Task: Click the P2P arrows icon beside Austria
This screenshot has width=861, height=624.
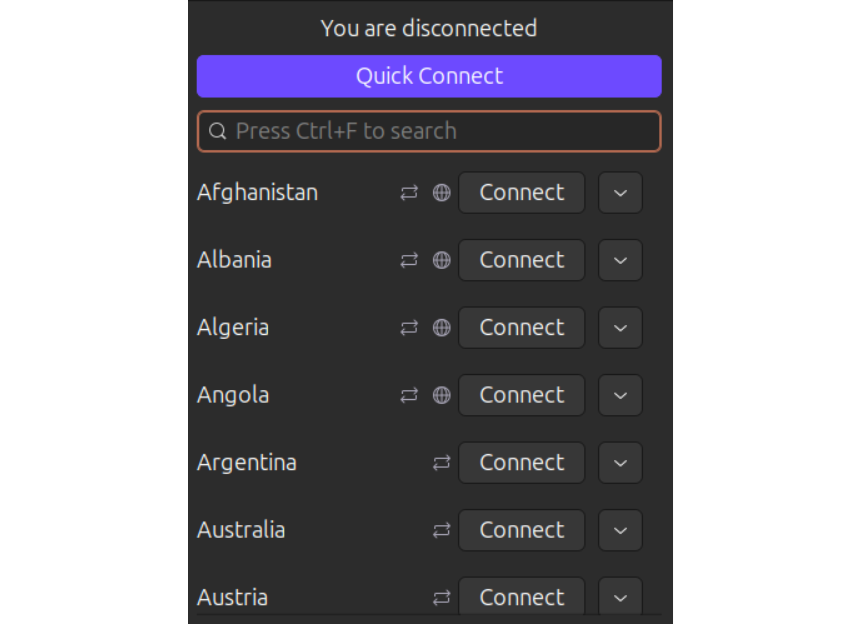Action: (x=441, y=598)
